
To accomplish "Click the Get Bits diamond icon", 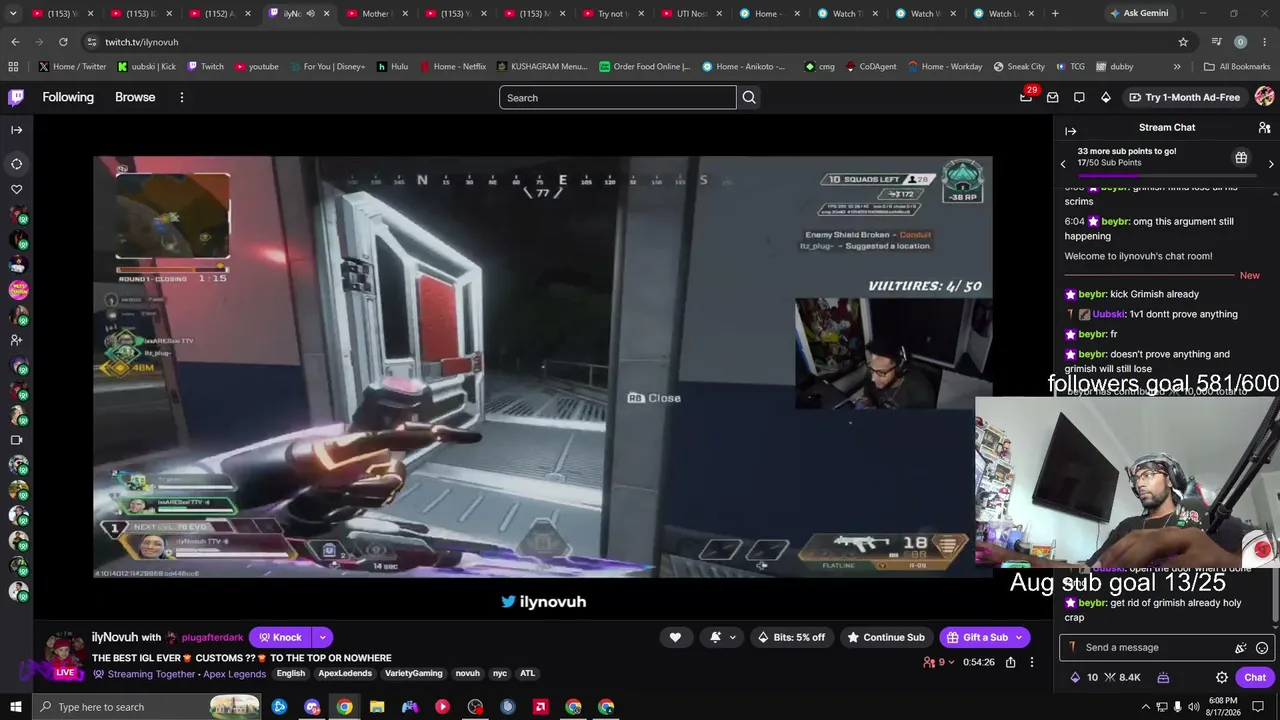I will click(x=1106, y=97).
